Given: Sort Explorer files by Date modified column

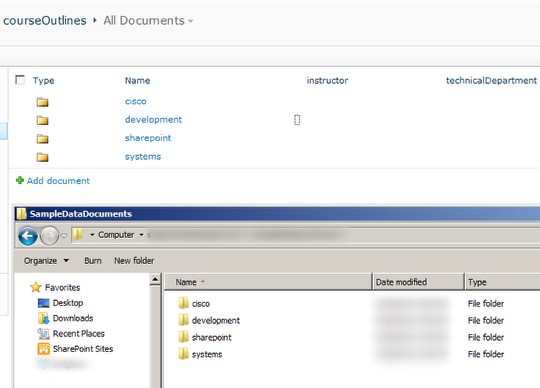Looking at the screenshot, I should click(x=418, y=282).
